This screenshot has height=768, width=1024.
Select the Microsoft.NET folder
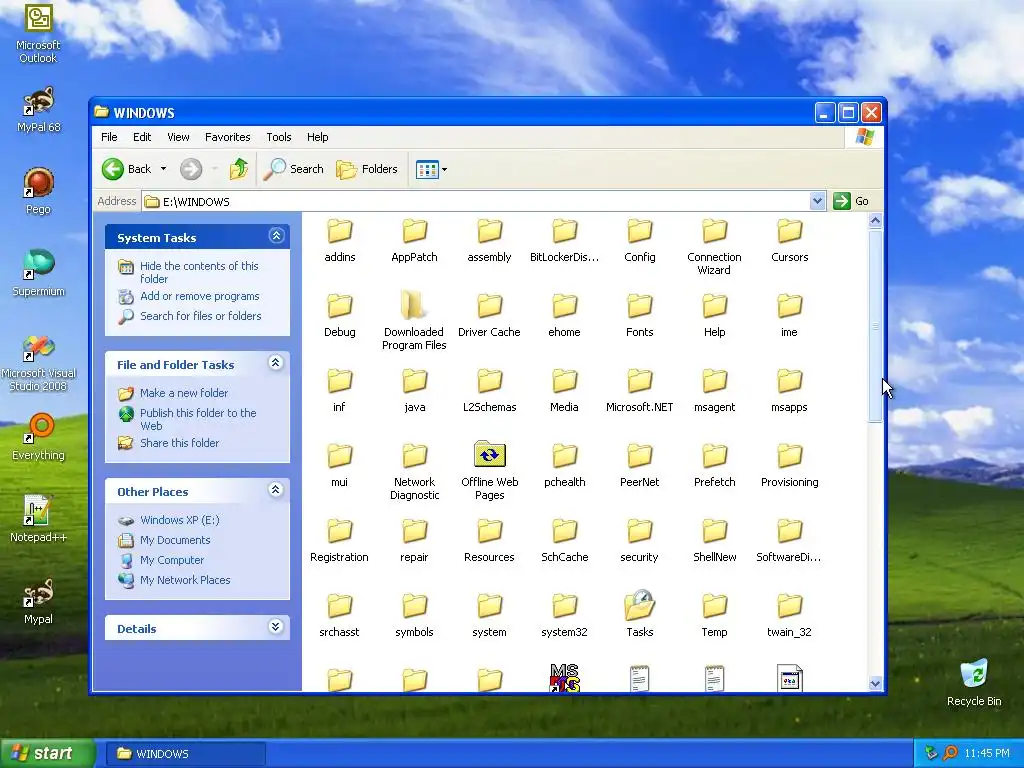coord(639,389)
